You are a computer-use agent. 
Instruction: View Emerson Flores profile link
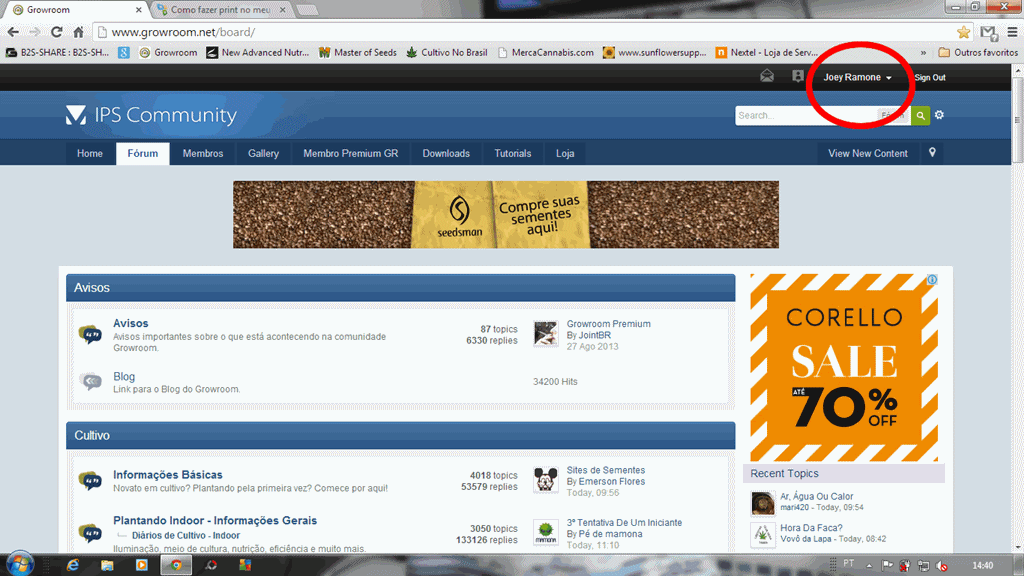[x=612, y=481]
